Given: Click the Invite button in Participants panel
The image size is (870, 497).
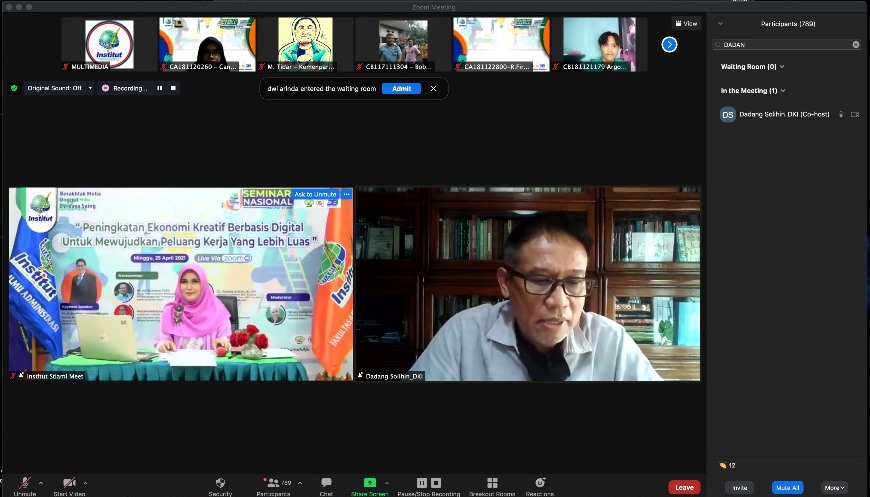Looking at the screenshot, I should [x=740, y=488].
